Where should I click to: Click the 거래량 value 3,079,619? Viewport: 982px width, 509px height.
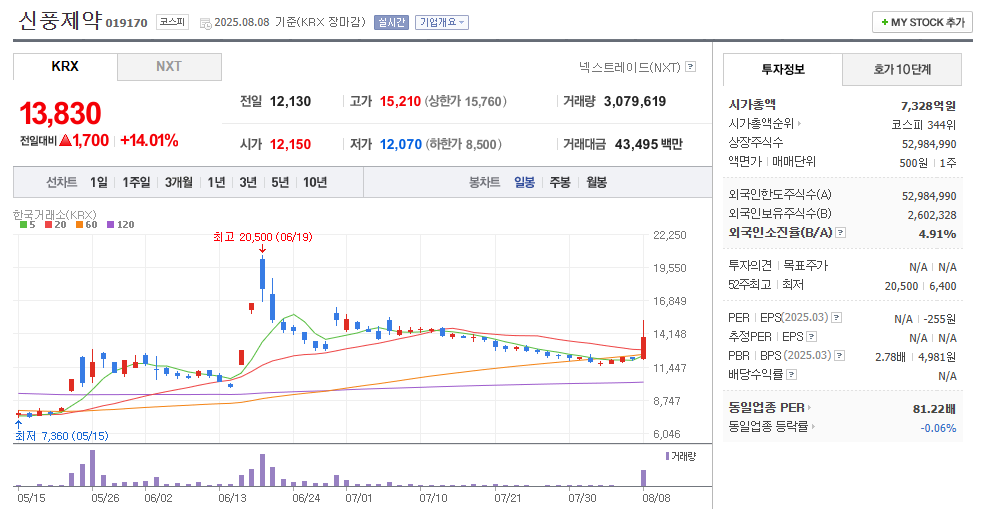point(635,101)
